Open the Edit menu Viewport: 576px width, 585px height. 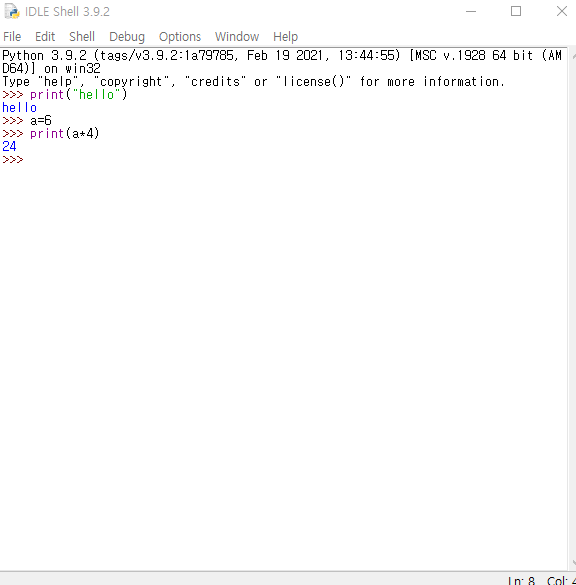click(x=45, y=37)
